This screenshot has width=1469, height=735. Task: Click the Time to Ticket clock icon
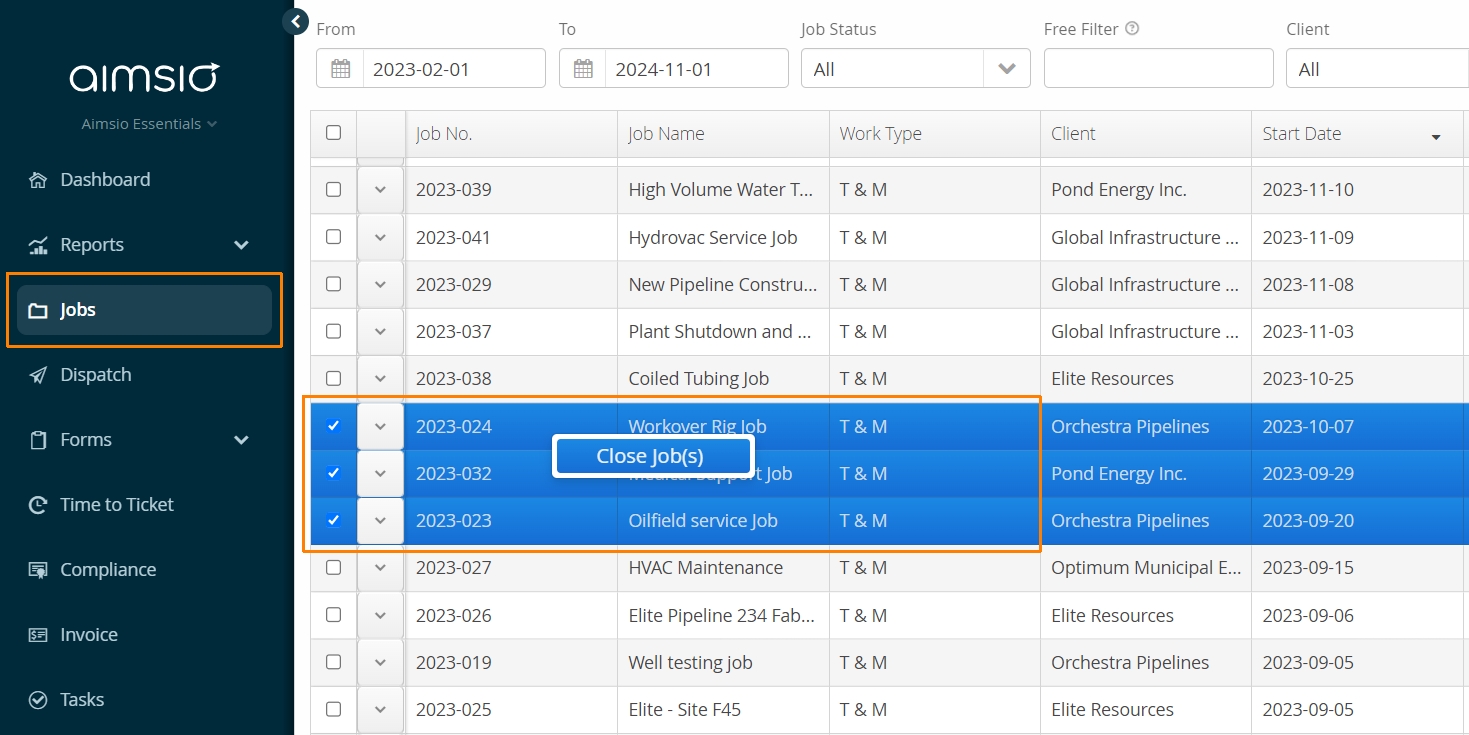tap(38, 505)
